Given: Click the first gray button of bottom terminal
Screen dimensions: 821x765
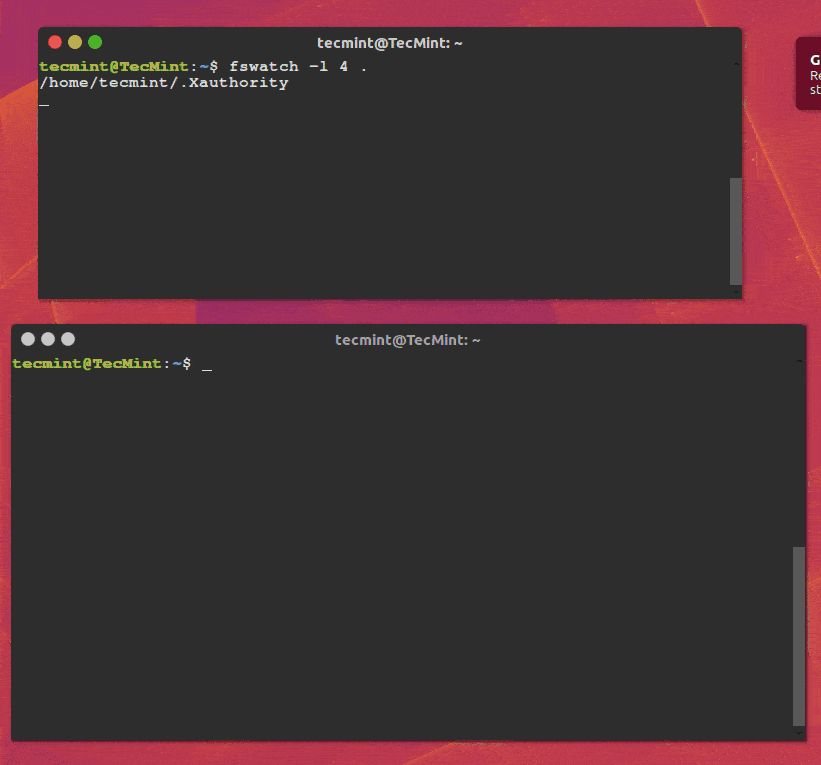Looking at the screenshot, I should pos(28,339).
